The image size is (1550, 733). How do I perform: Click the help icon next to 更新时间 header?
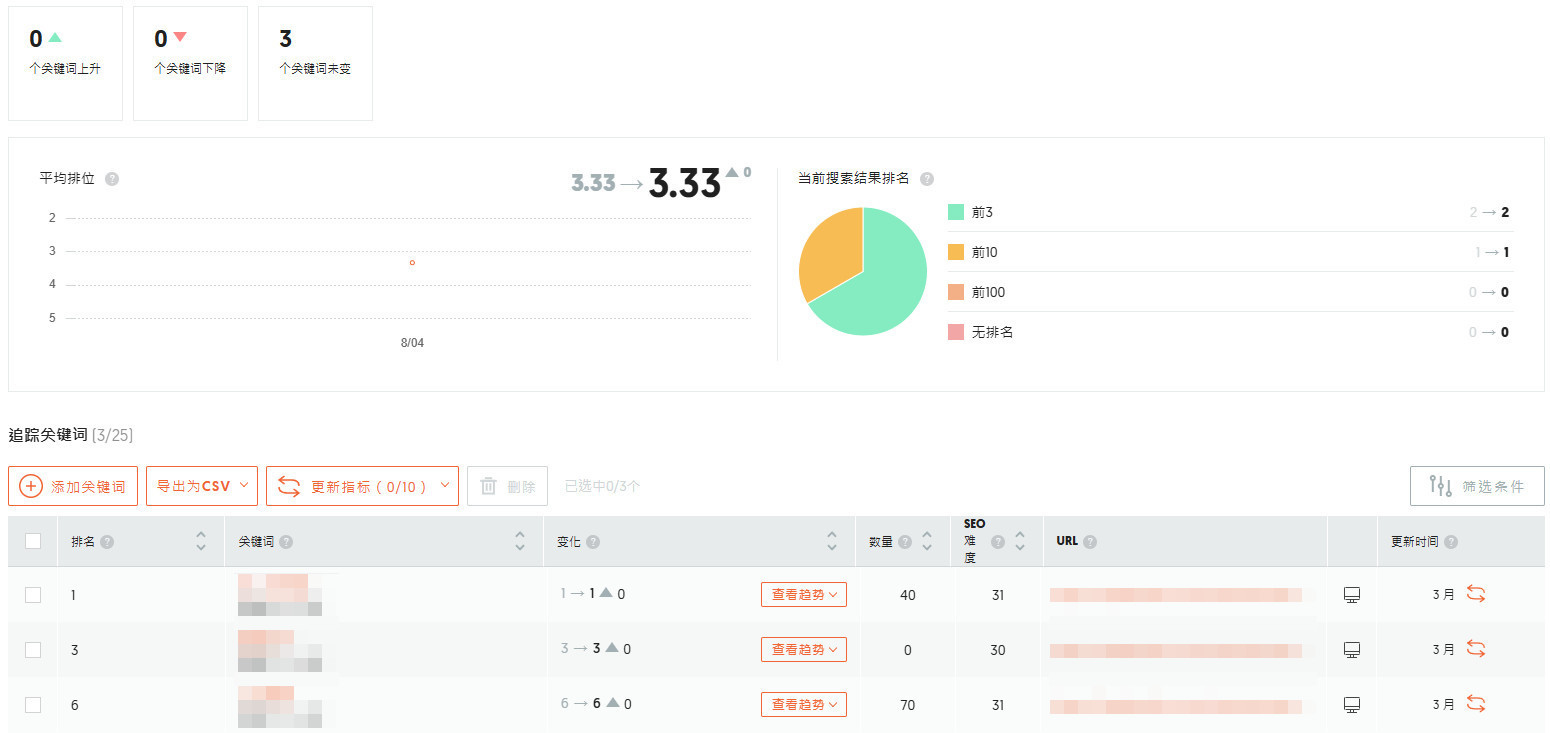[1451, 542]
